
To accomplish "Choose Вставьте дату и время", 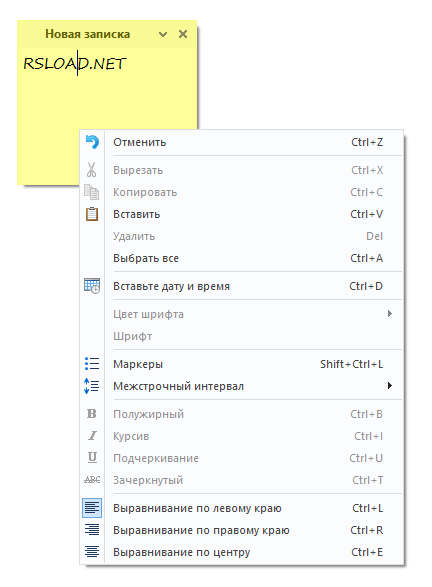I will (242, 286).
